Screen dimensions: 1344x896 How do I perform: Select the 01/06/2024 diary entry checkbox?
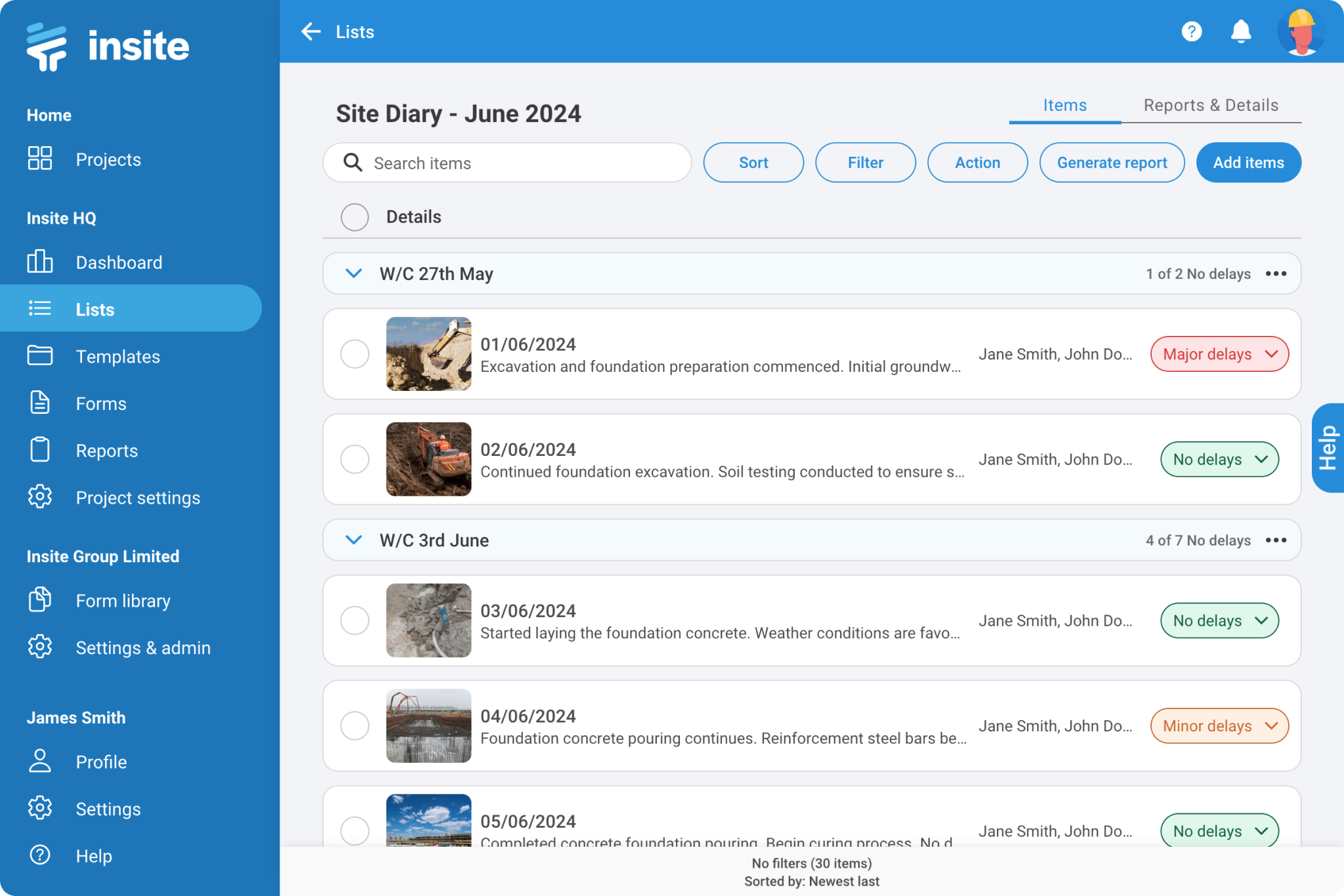pos(355,354)
